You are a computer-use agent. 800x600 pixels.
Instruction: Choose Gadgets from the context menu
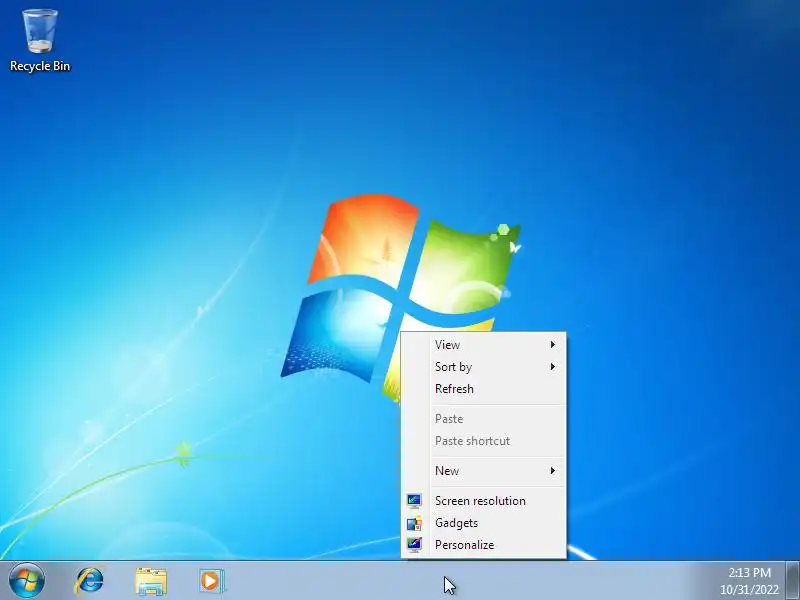(x=484, y=523)
